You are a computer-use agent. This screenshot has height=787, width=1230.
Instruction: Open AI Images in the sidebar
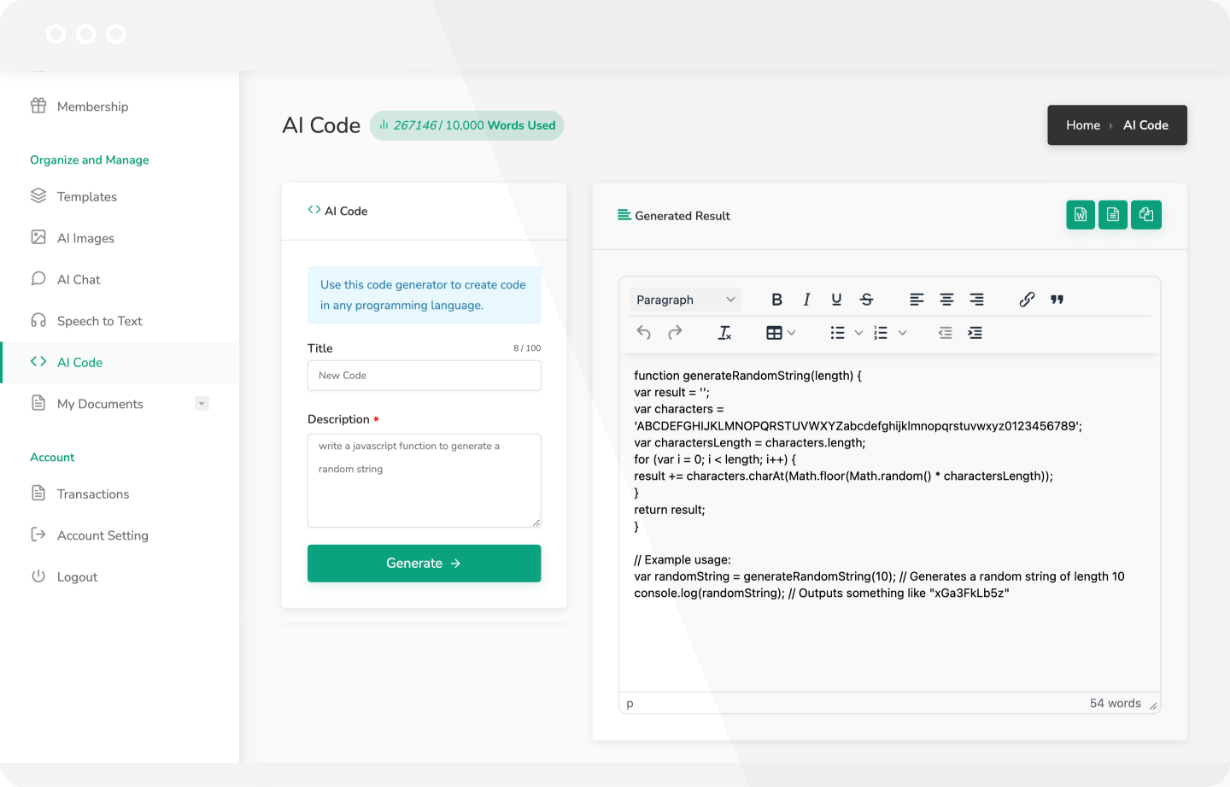click(85, 238)
